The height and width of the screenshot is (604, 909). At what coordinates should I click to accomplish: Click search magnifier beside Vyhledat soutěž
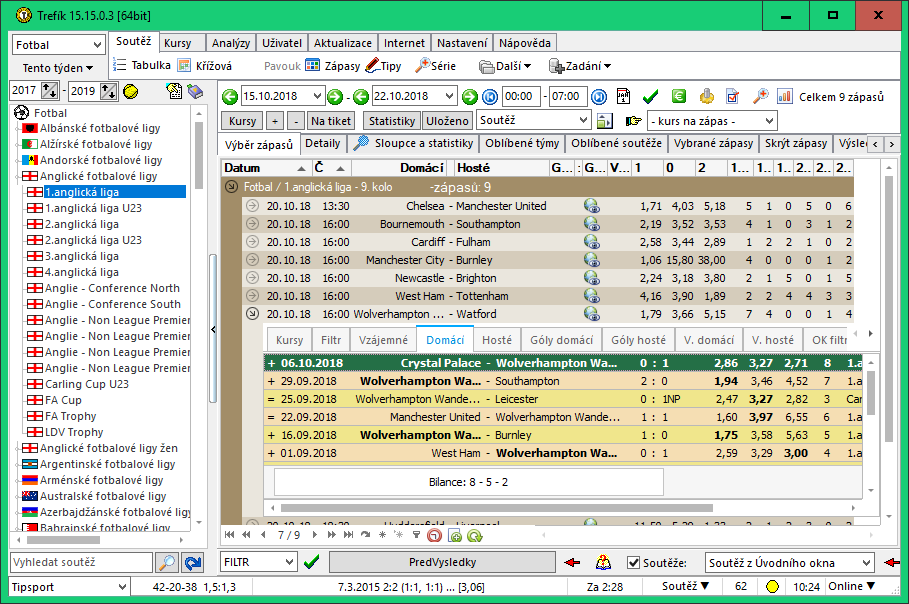coord(167,562)
